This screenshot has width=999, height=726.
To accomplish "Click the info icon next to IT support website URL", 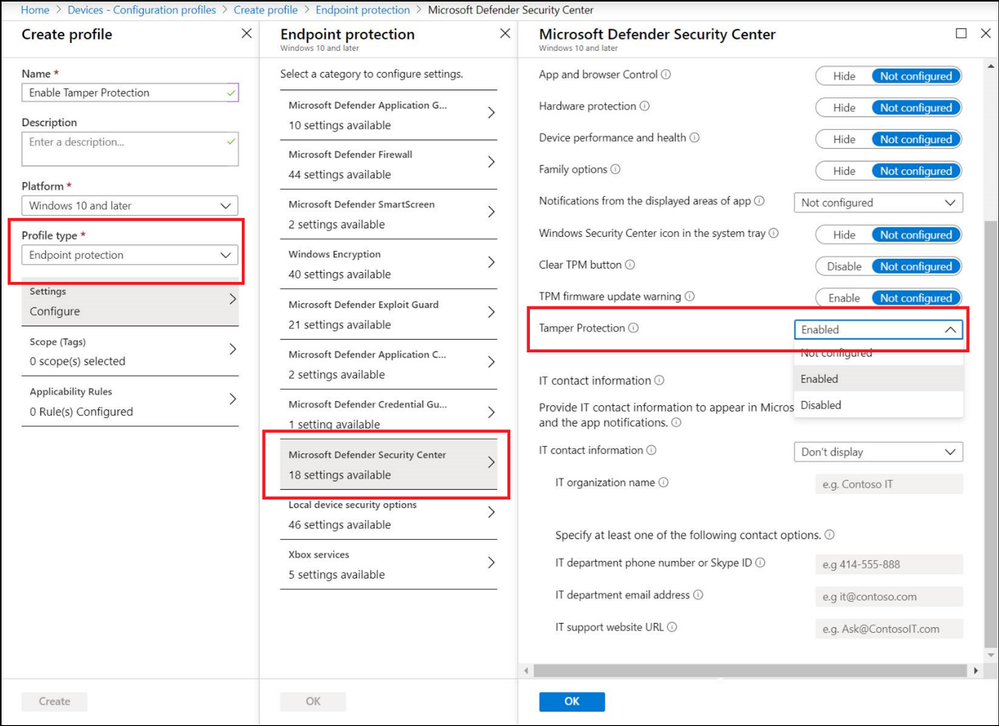I will (x=673, y=627).
